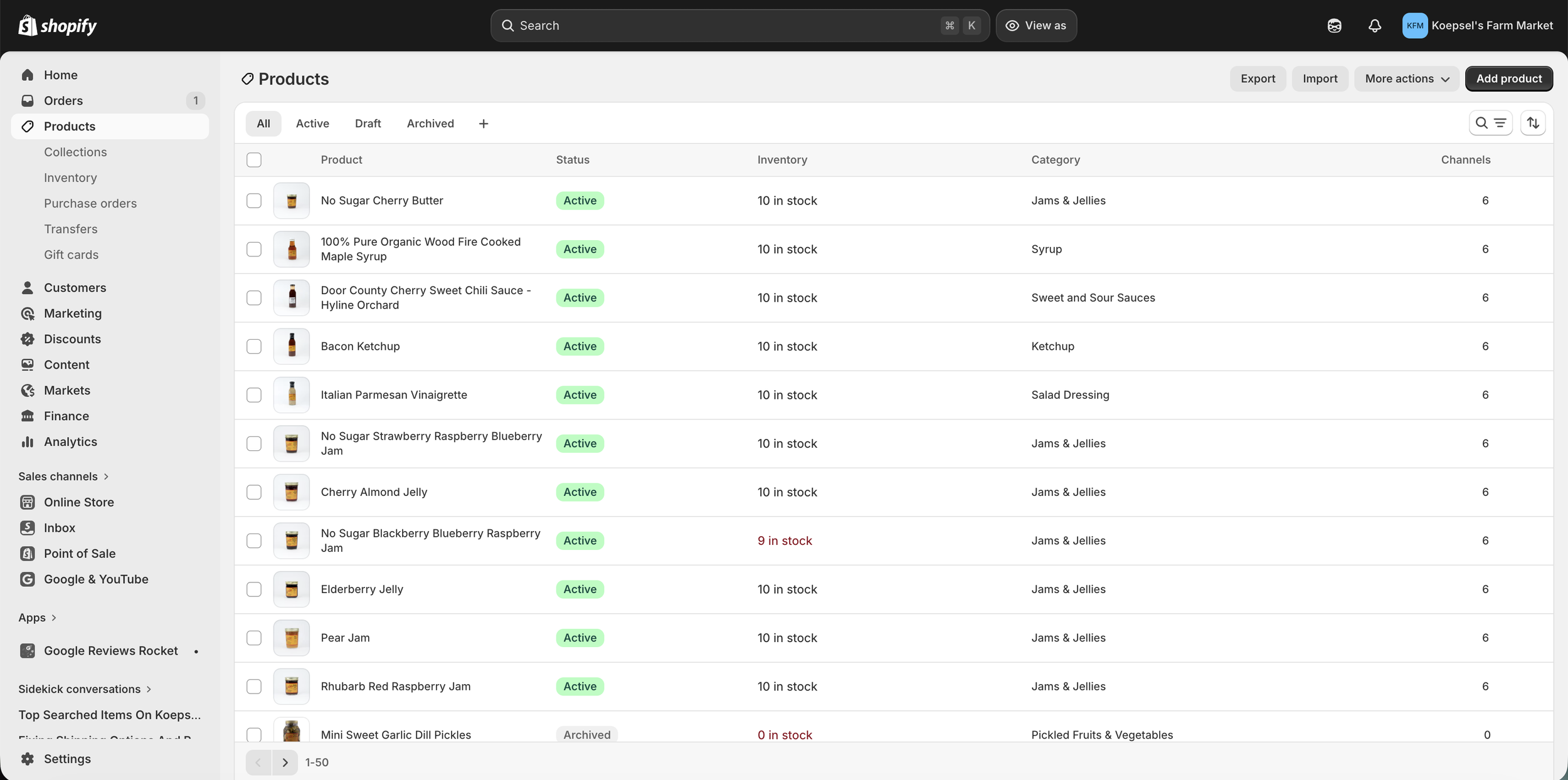The image size is (1568, 780).
Task: Check the select-all products checkbox
Action: (254, 160)
